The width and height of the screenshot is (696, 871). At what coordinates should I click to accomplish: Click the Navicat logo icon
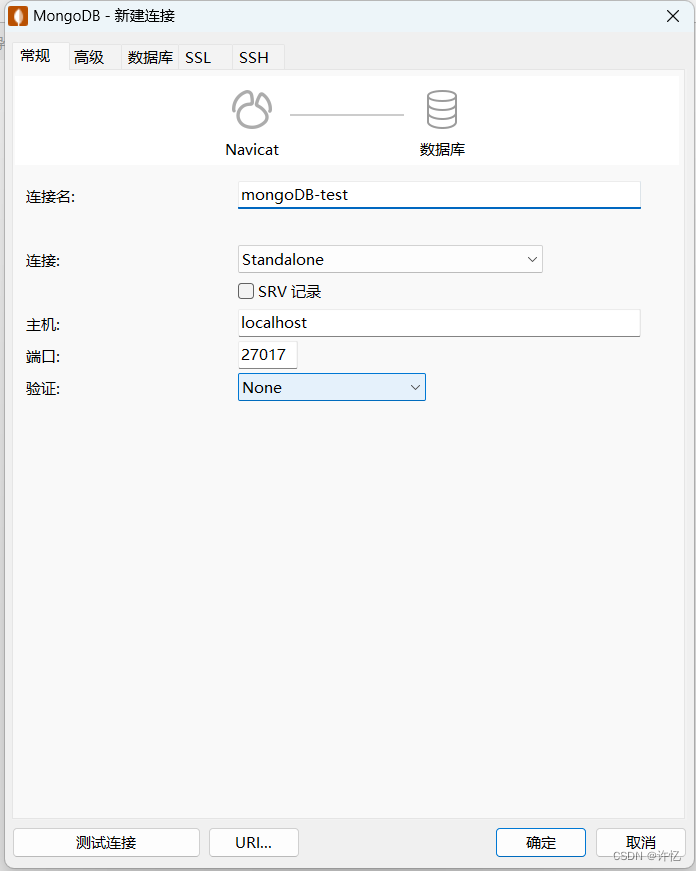click(x=252, y=109)
